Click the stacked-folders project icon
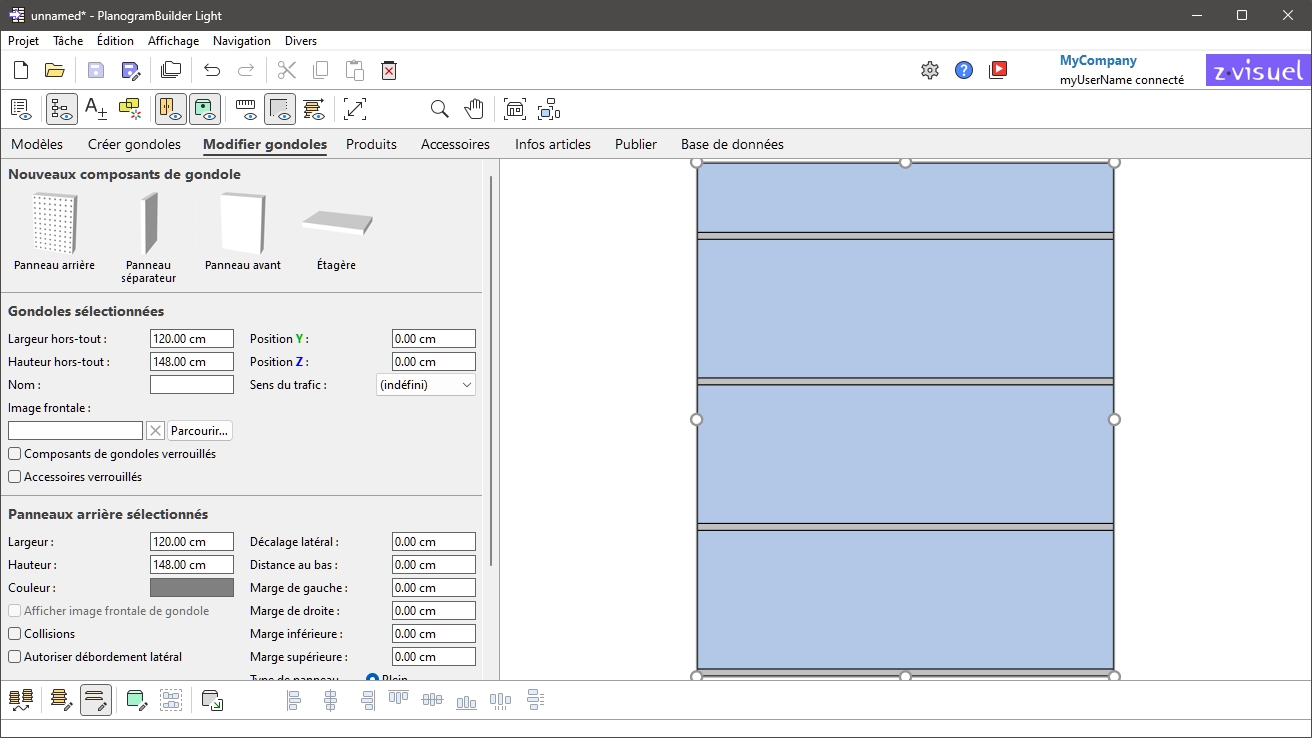Image resolution: width=1312 pixels, height=738 pixels. pyautogui.click(x=171, y=70)
